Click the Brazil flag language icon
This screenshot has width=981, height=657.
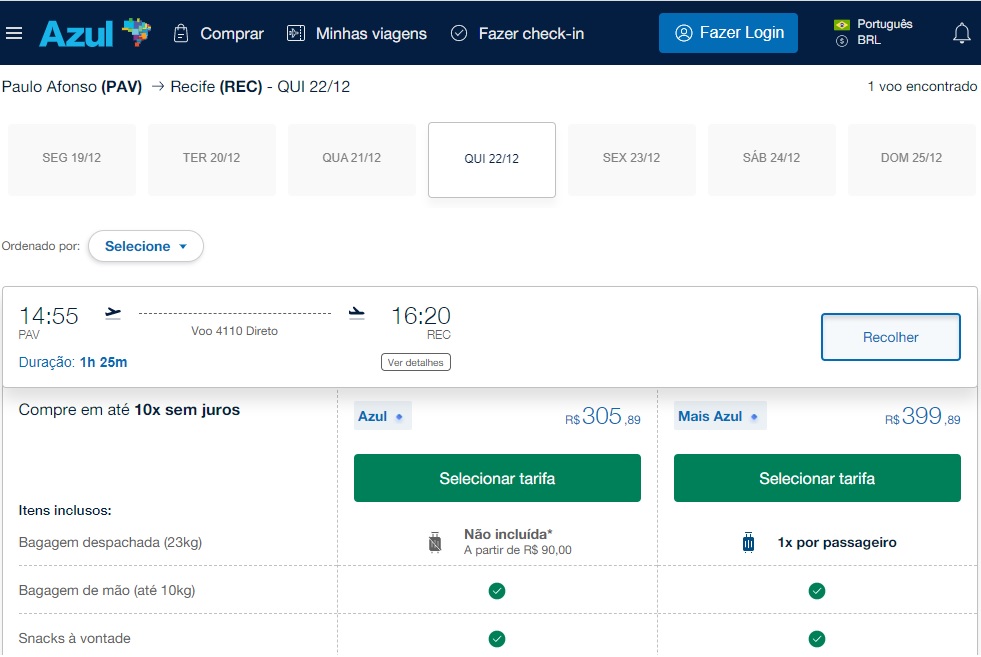[841, 24]
